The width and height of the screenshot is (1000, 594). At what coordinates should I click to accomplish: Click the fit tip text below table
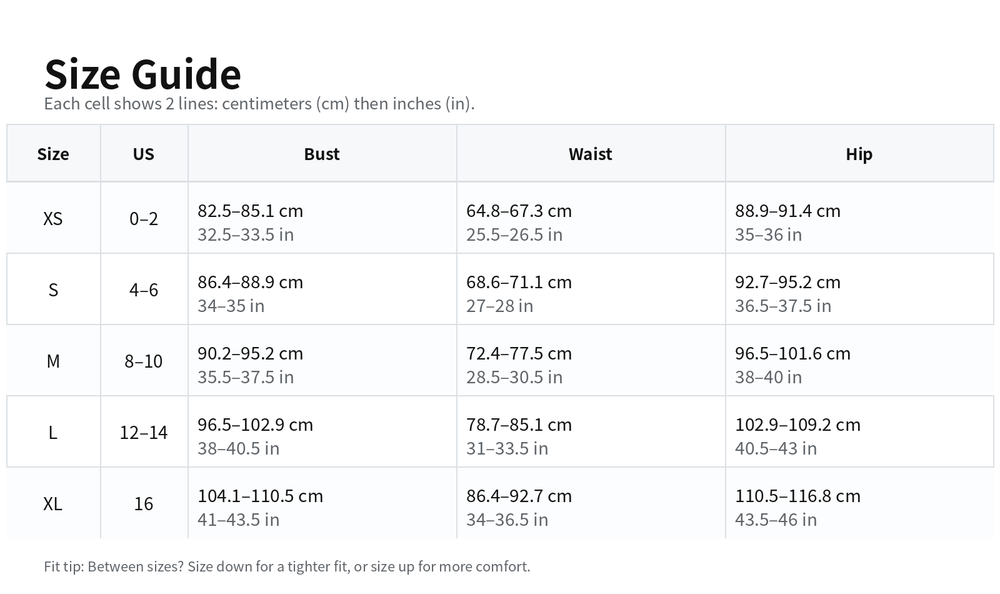tap(287, 567)
